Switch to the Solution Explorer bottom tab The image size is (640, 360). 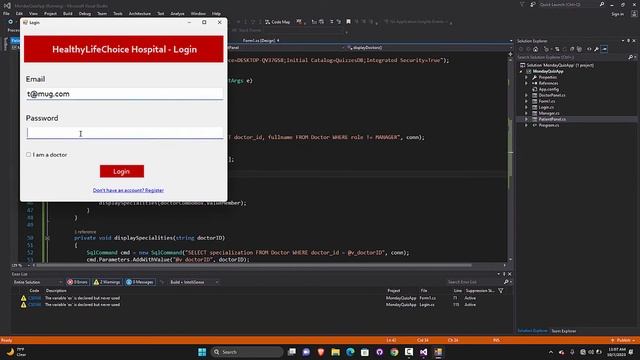[x=532, y=331]
